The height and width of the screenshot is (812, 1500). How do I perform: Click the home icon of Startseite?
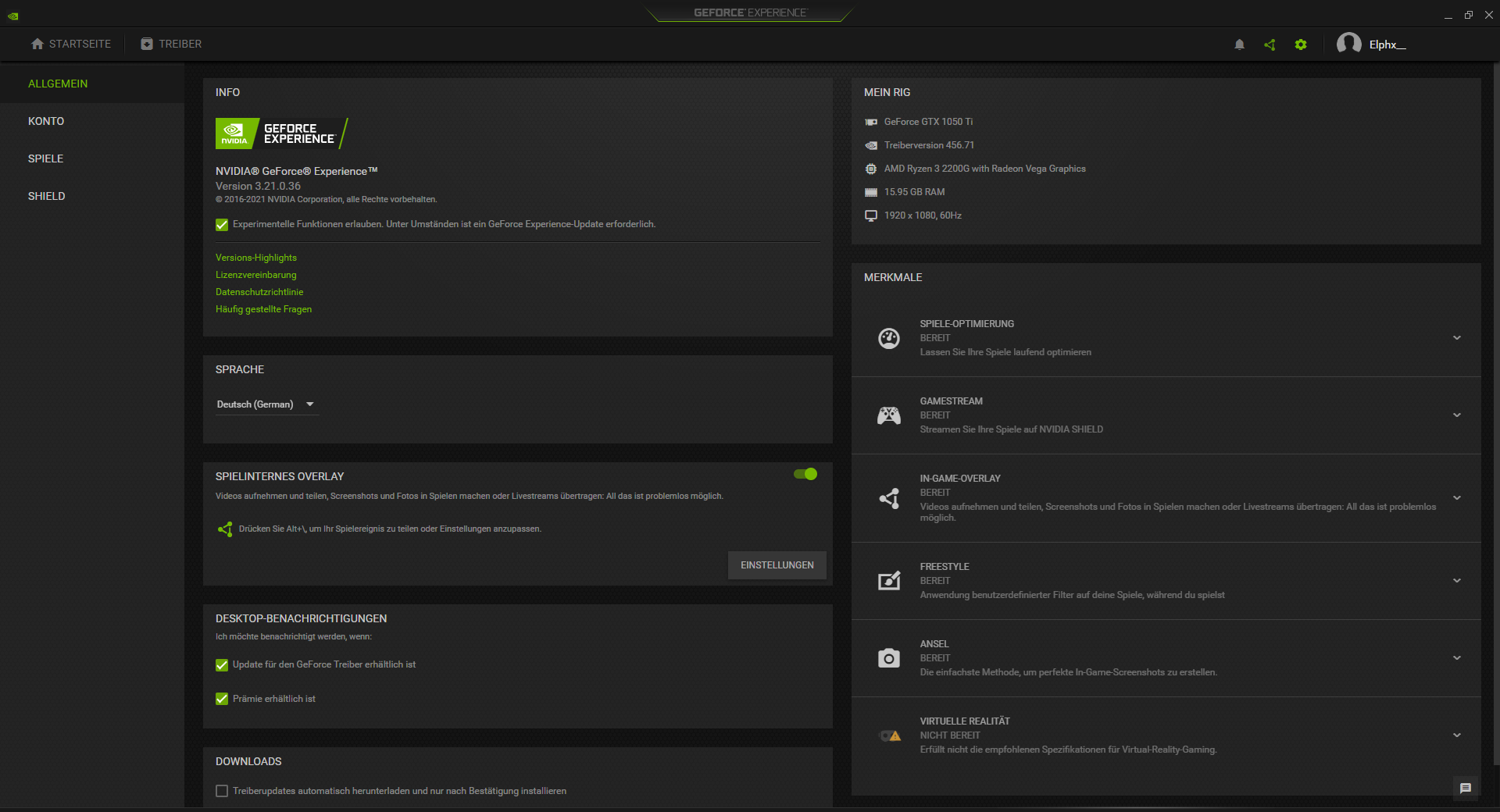point(37,44)
